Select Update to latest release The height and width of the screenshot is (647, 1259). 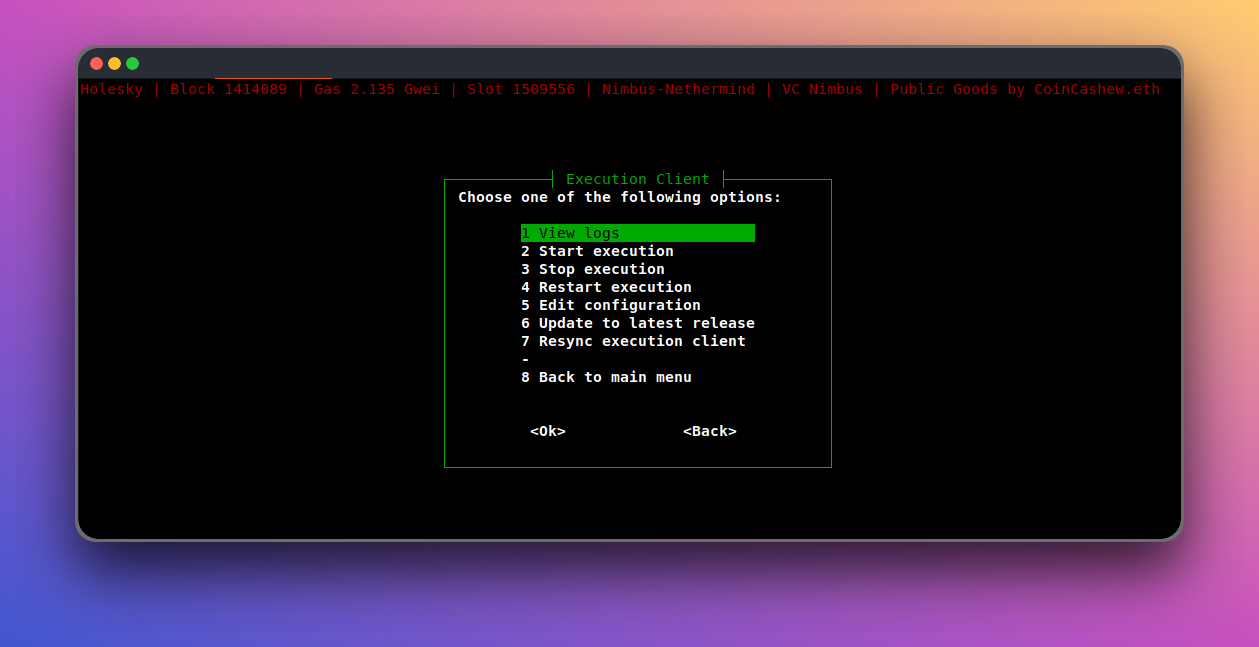(637, 323)
